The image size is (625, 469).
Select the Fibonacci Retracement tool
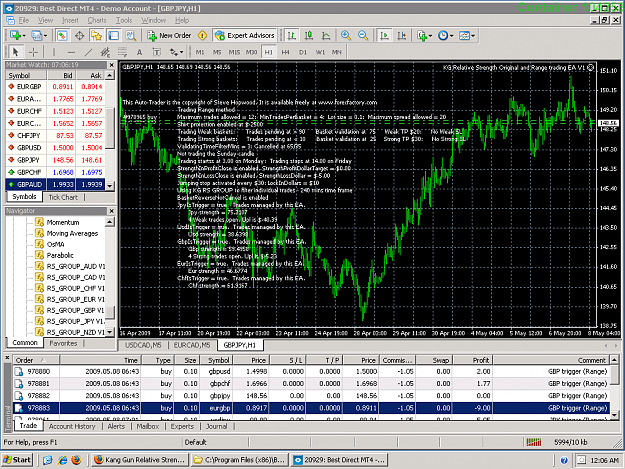122,52
